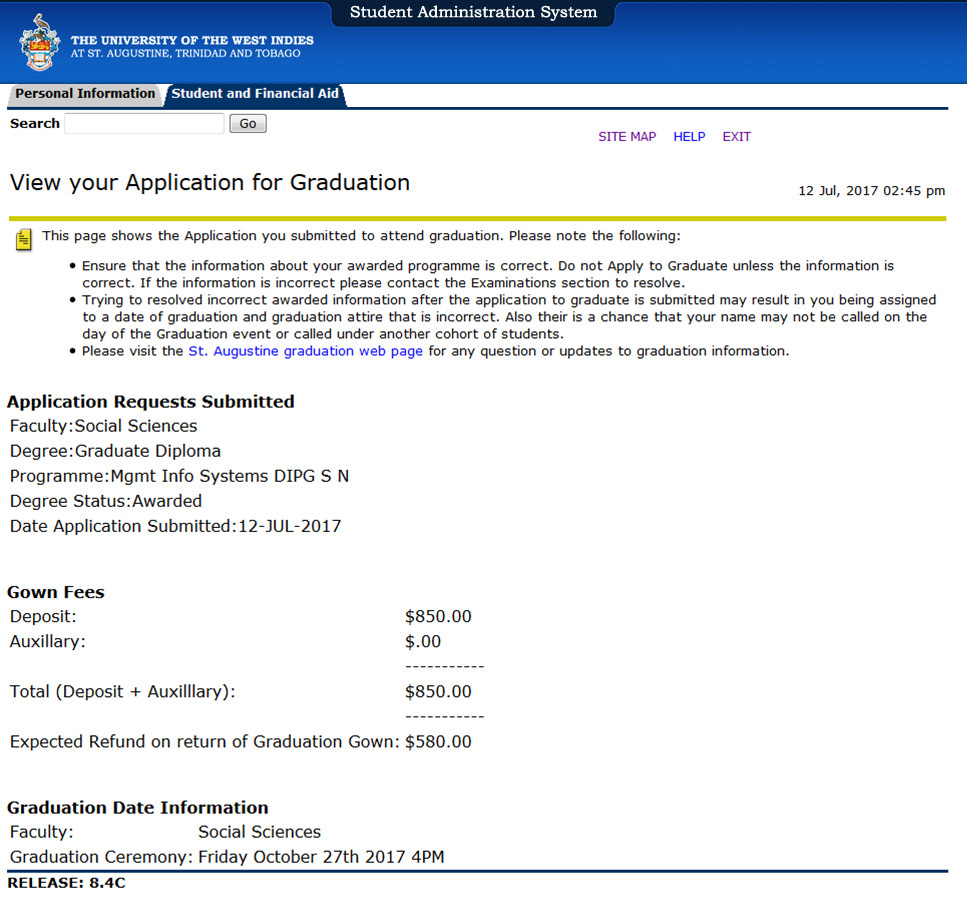Click the 'Search' label
This screenshot has height=903, width=967.
point(35,123)
